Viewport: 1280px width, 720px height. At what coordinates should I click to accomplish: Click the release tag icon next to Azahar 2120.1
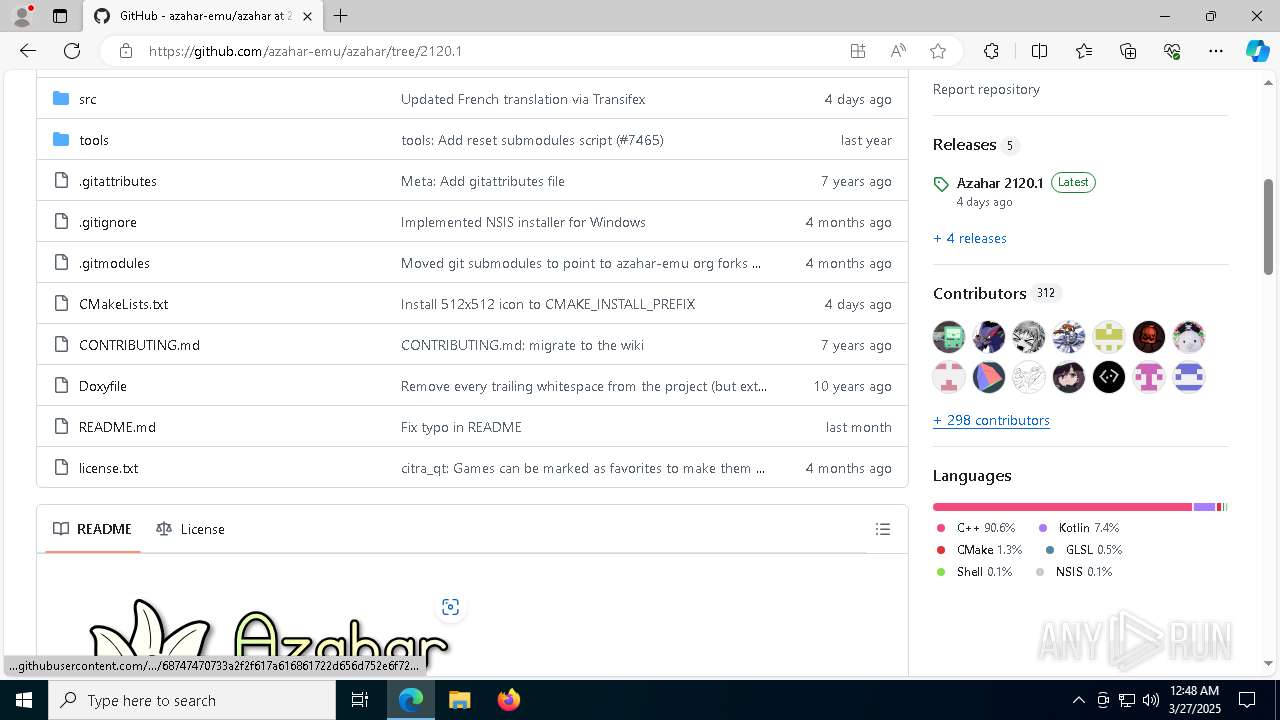[x=940, y=184]
